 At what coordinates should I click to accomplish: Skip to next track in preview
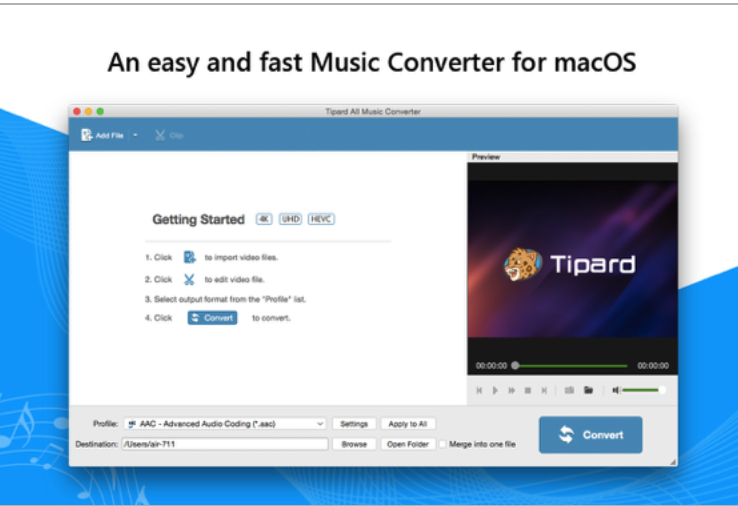tap(544, 390)
